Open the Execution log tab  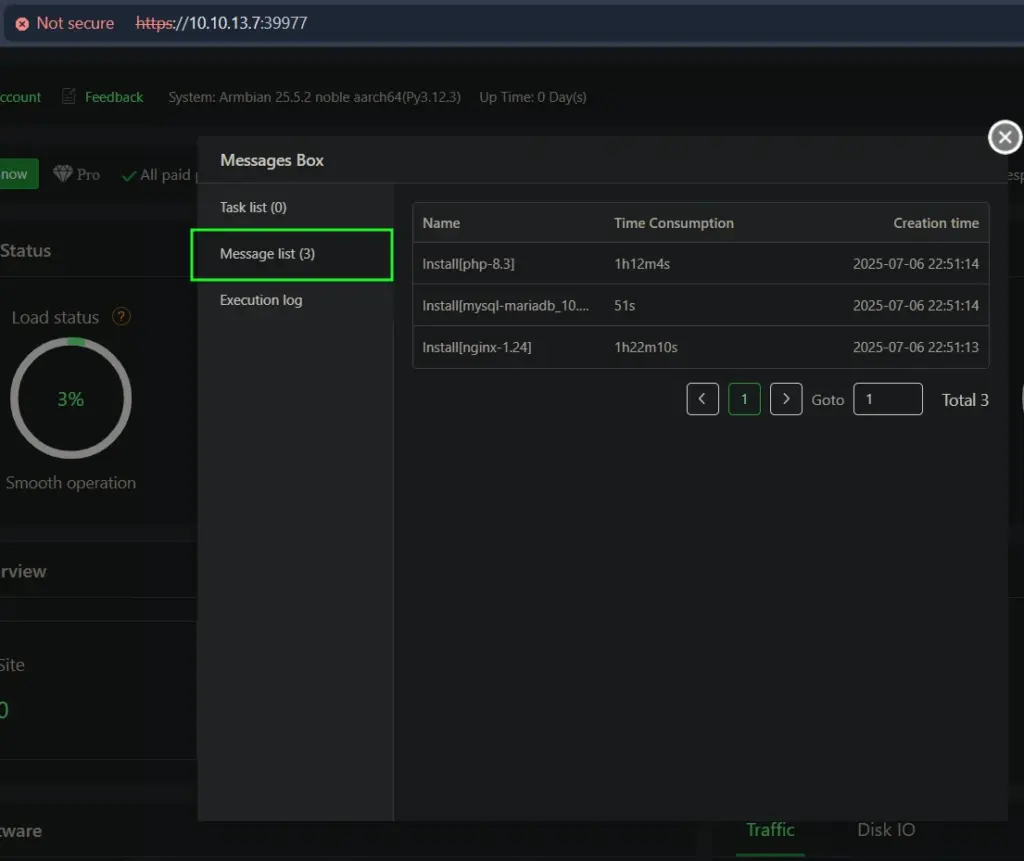pos(261,300)
